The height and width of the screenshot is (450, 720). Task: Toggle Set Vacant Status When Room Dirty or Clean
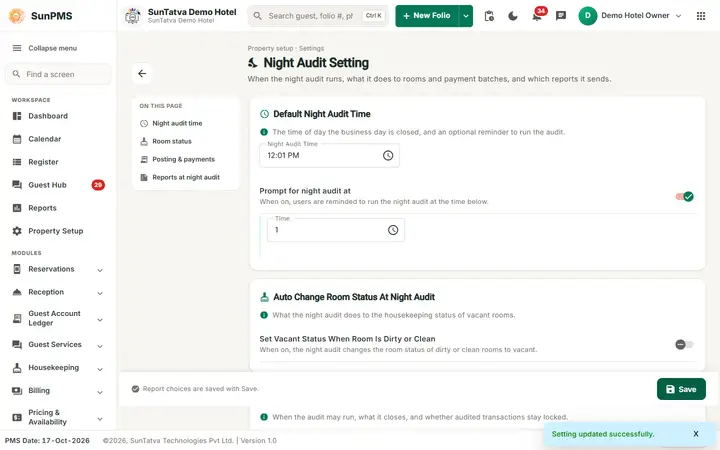(x=684, y=344)
